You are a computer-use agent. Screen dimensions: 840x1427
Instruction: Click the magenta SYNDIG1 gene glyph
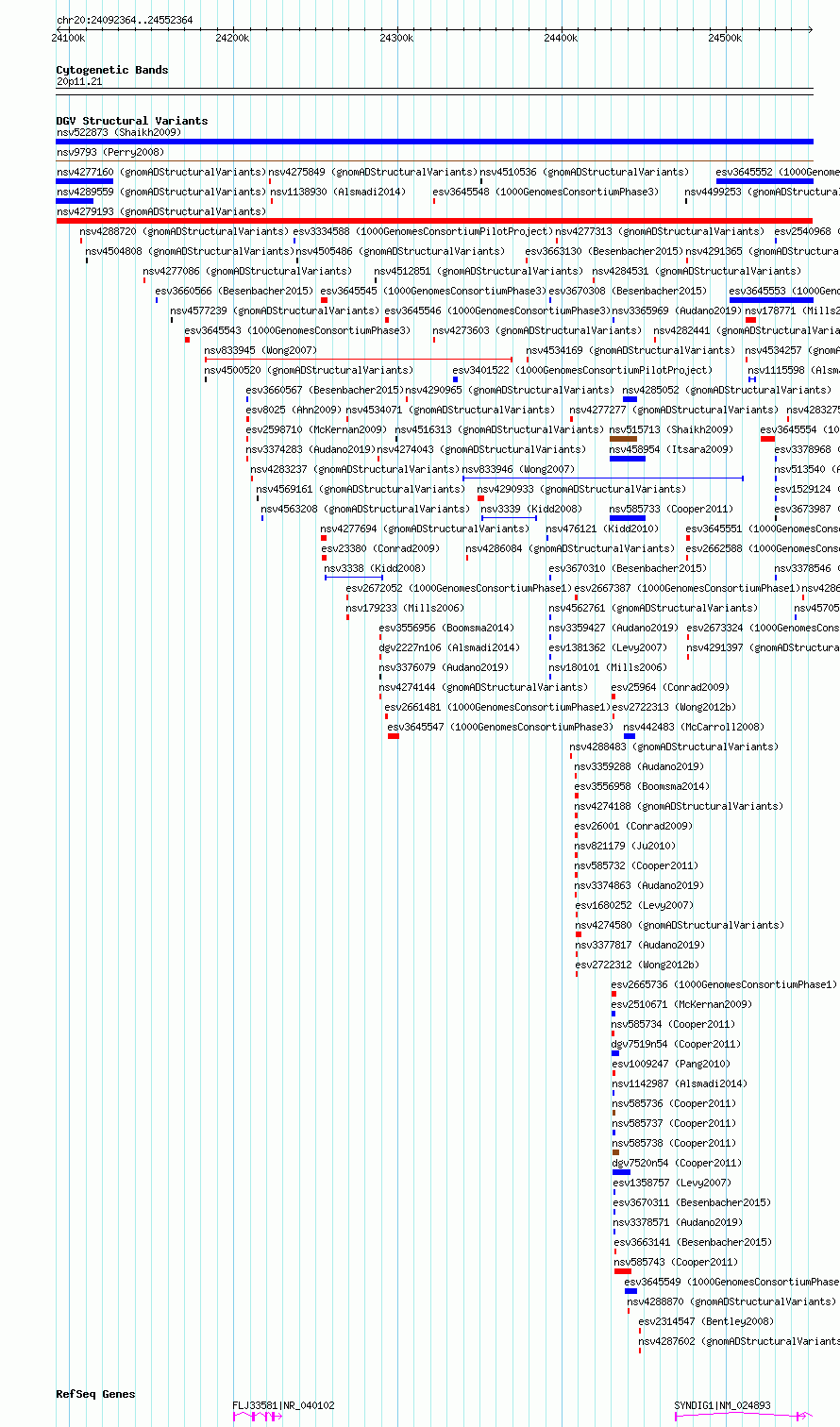(x=743, y=1416)
